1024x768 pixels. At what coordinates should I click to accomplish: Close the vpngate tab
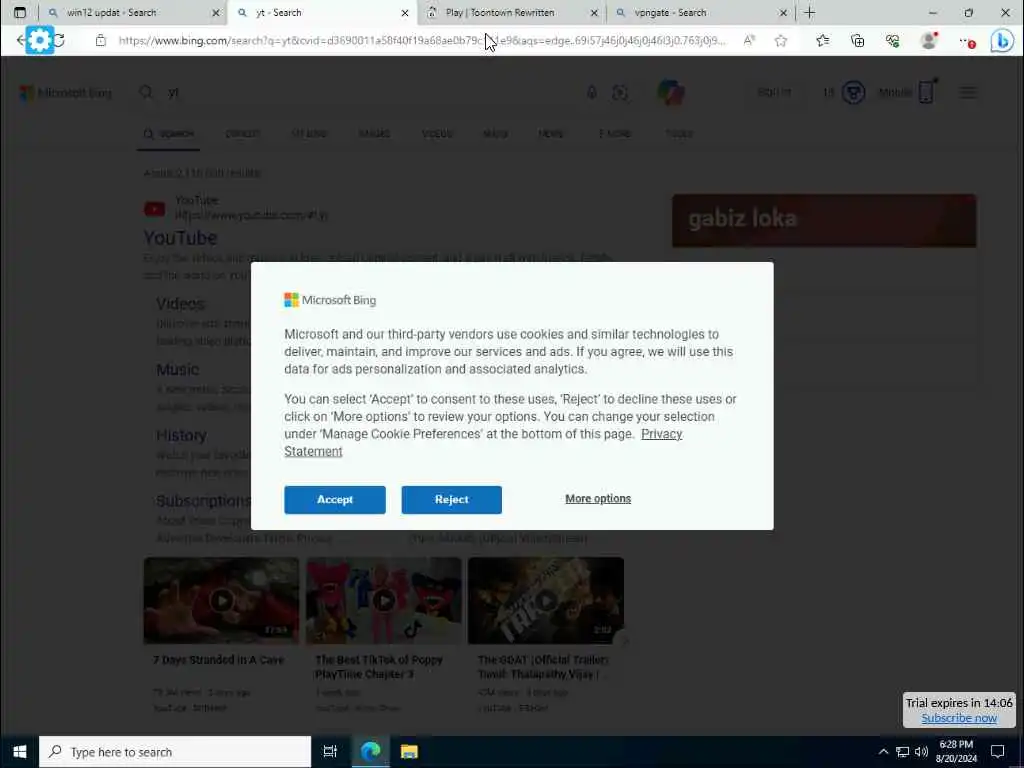[x=783, y=12]
